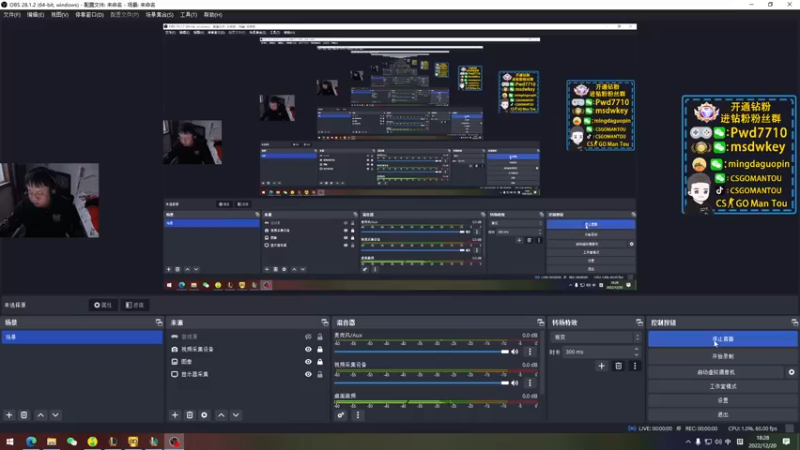Move source down with the Sources down arrow
The height and width of the screenshot is (450, 800).
[x=236, y=415]
